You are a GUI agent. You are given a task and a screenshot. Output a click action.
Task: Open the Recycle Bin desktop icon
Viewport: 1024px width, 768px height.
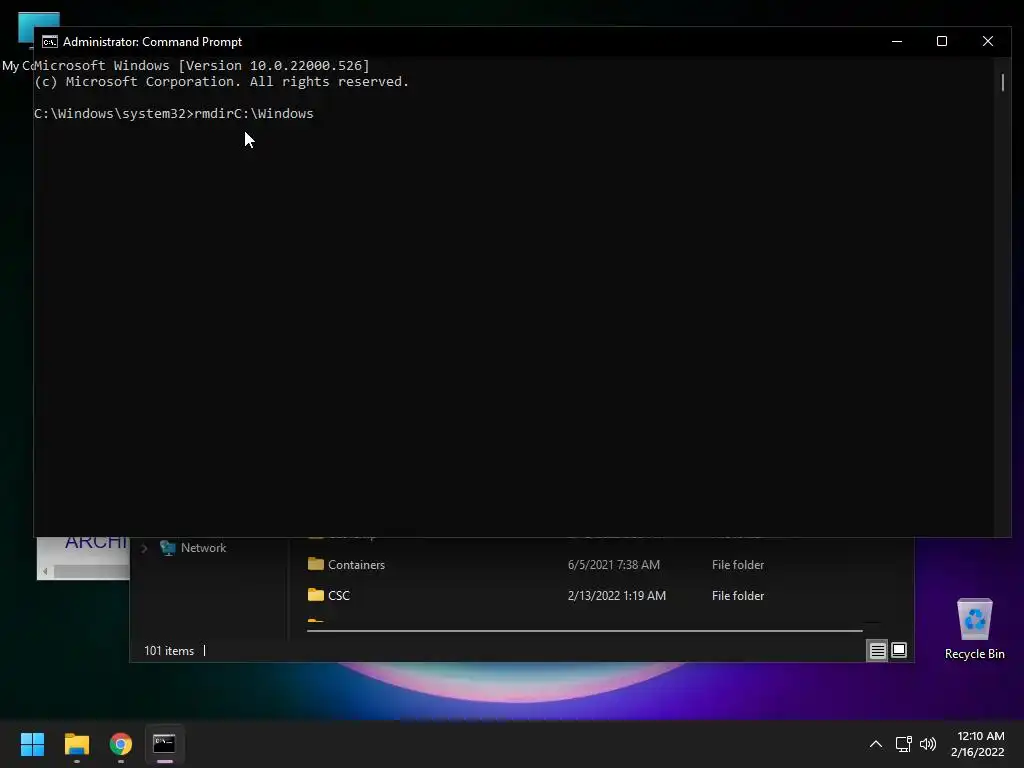(x=974, y=628)
